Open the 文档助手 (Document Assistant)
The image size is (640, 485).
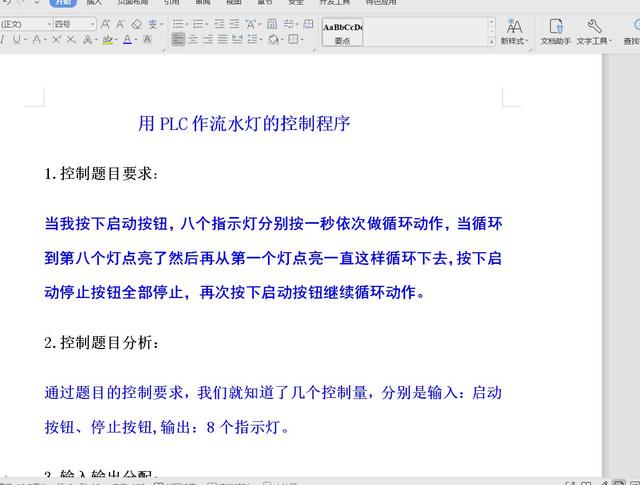point(556,32)
